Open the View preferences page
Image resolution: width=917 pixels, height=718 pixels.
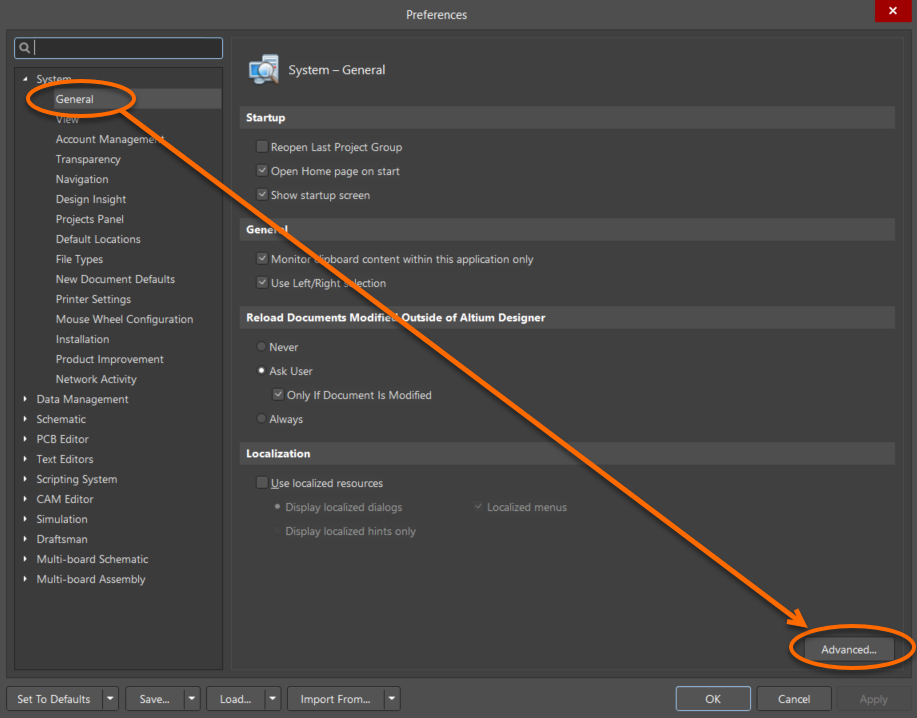tap(67, 119)
